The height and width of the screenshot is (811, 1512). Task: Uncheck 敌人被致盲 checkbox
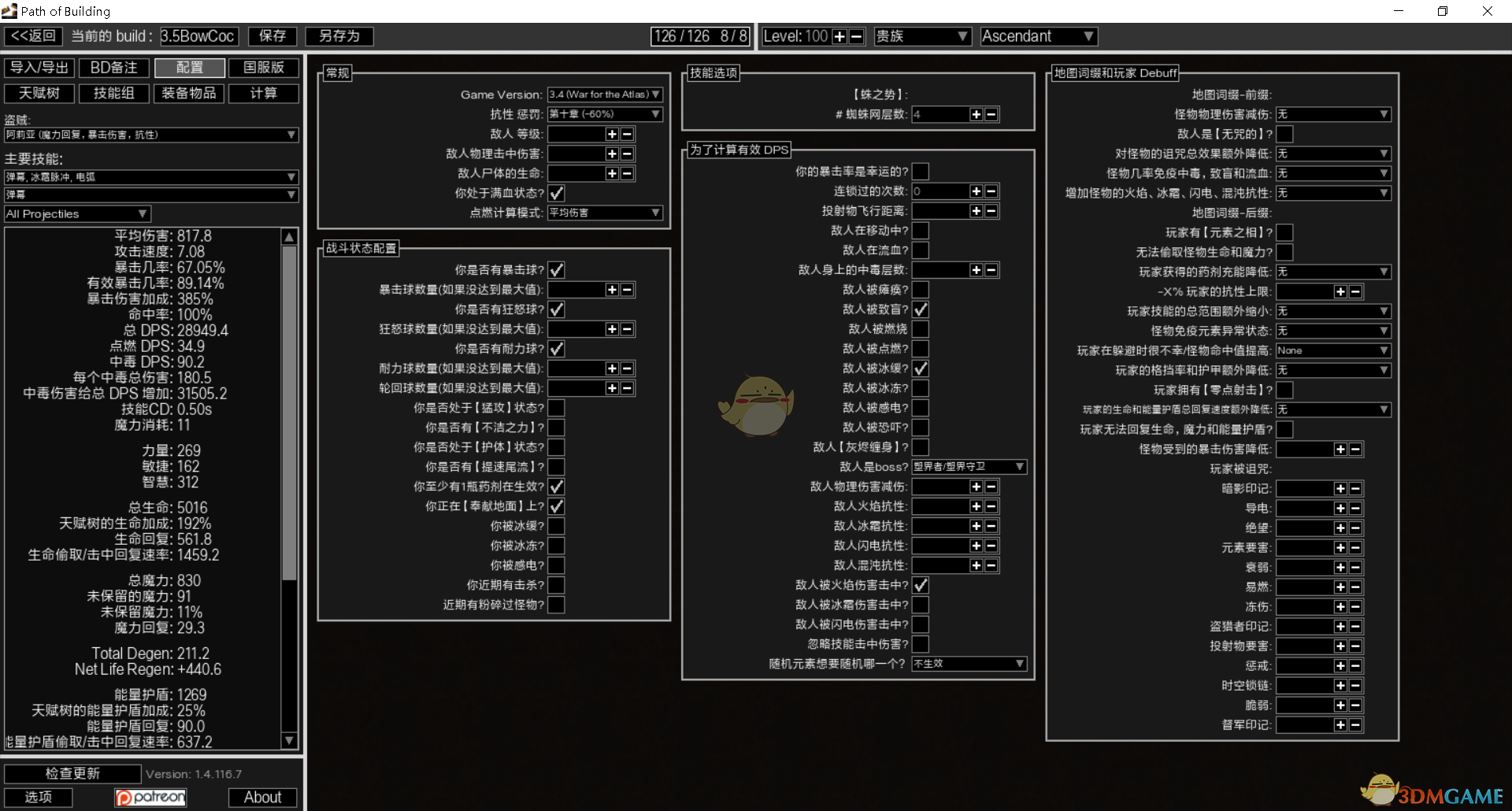click(x=920, y=309)
